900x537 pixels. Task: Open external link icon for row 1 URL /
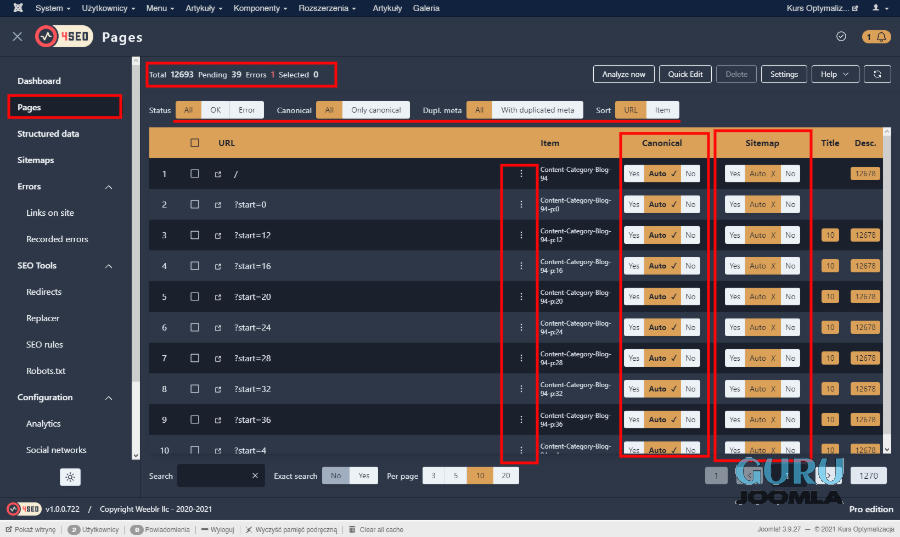[x=218, y=174]
